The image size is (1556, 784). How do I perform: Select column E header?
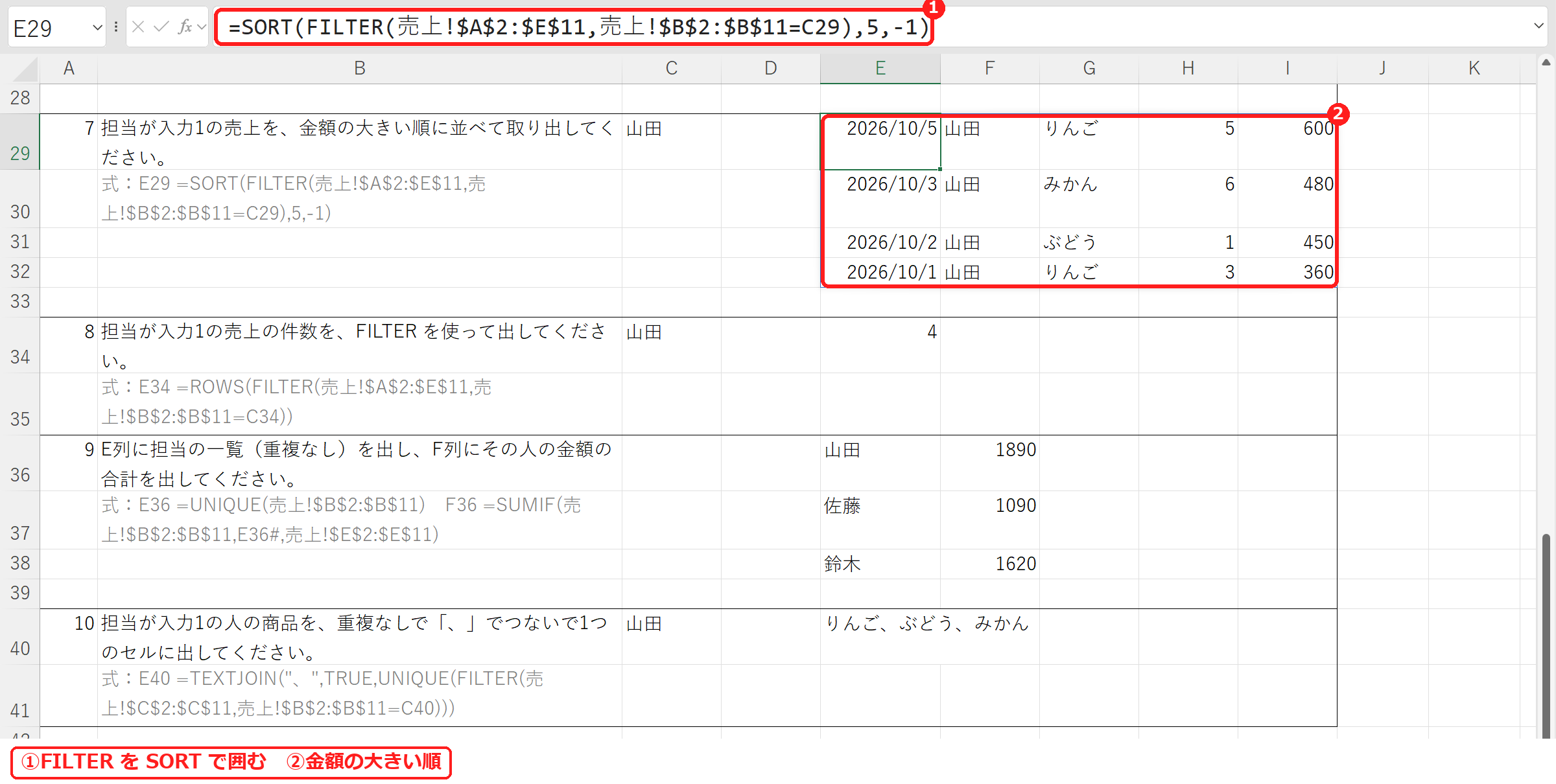tap(880, 68)
